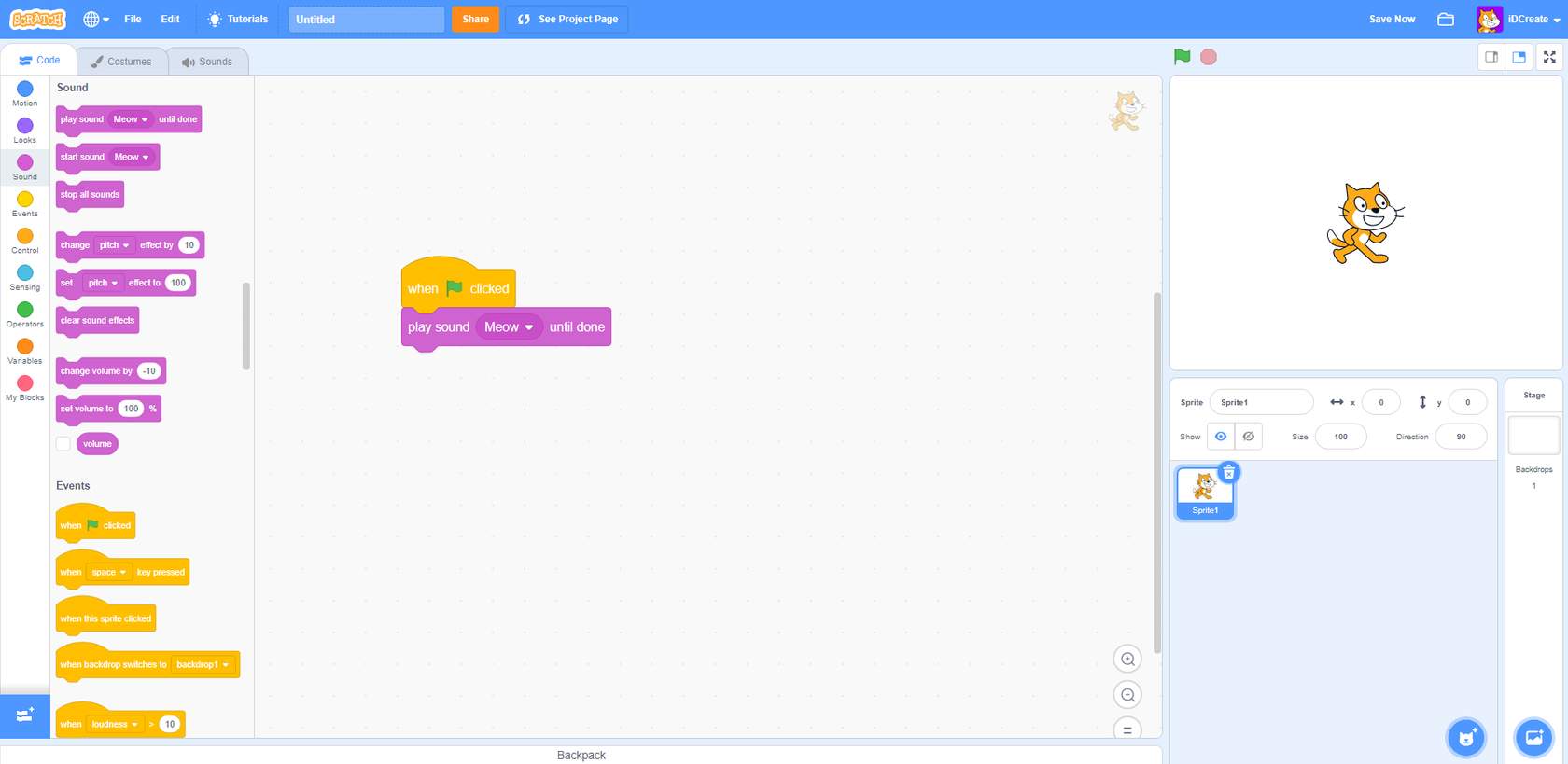1568x764 pixels.
Task: Open the Choose a Sprite button
Action: click(1465, 738)
